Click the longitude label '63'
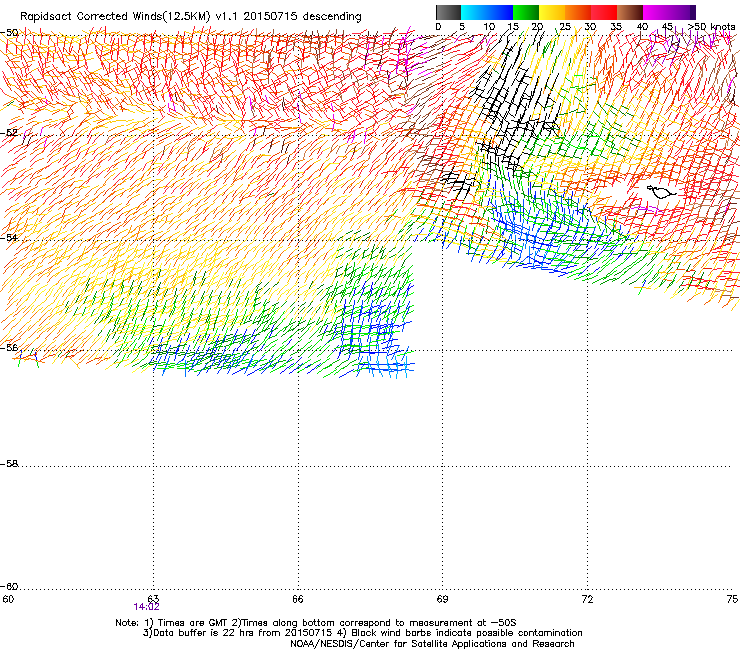Viewport: 740px width, 650px height. [153, 599]
